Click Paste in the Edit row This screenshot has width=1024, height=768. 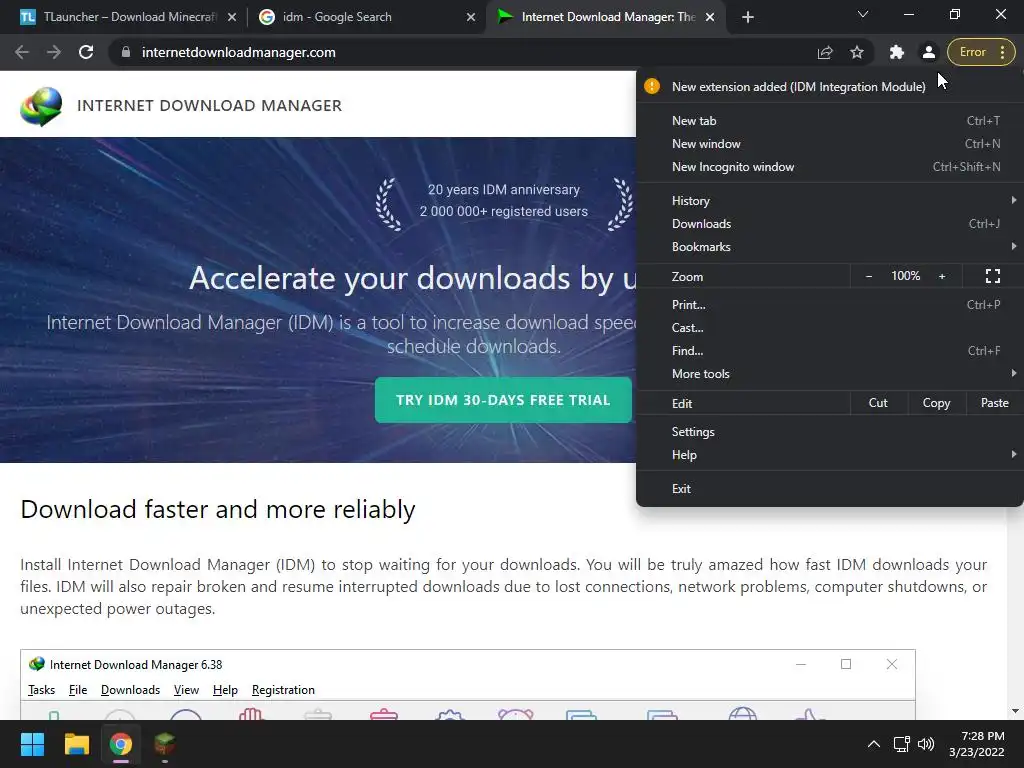(994, 403)
